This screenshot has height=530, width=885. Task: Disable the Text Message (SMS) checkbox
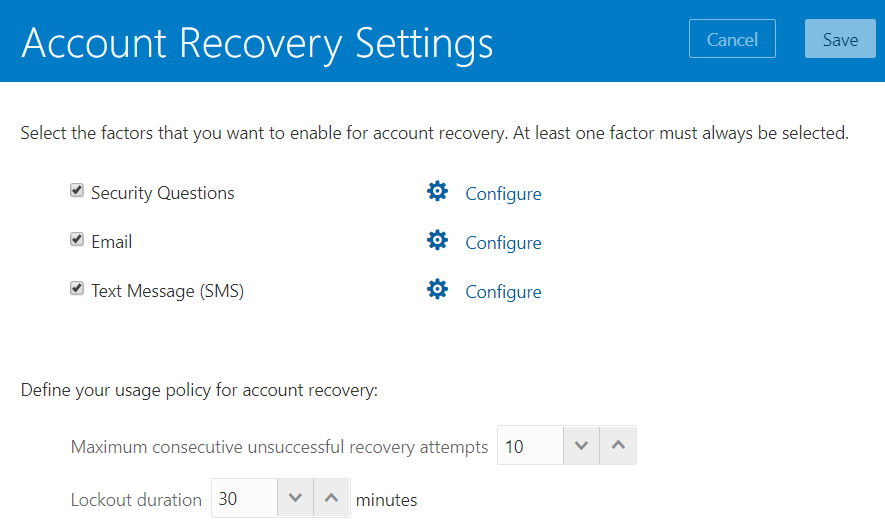(x=77, y=289)
